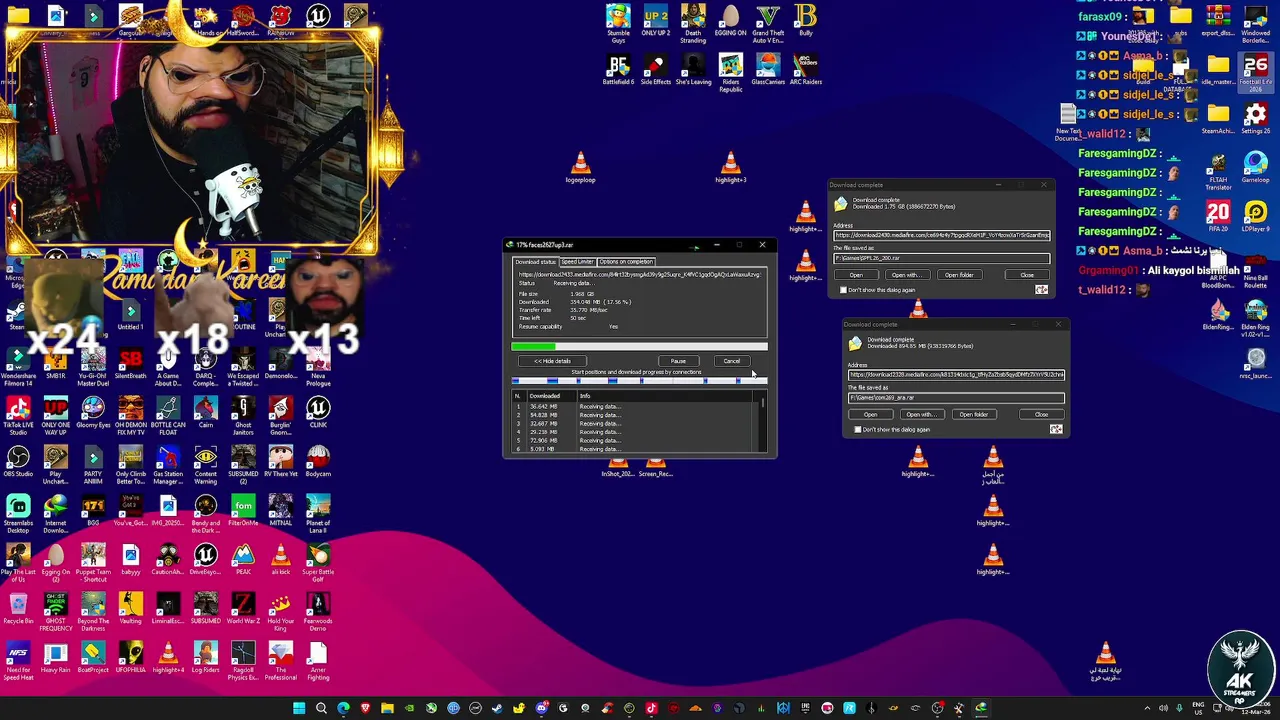Select the Play The Last of Us icon
Screen dimensions: 1280x720
[18, 562]
